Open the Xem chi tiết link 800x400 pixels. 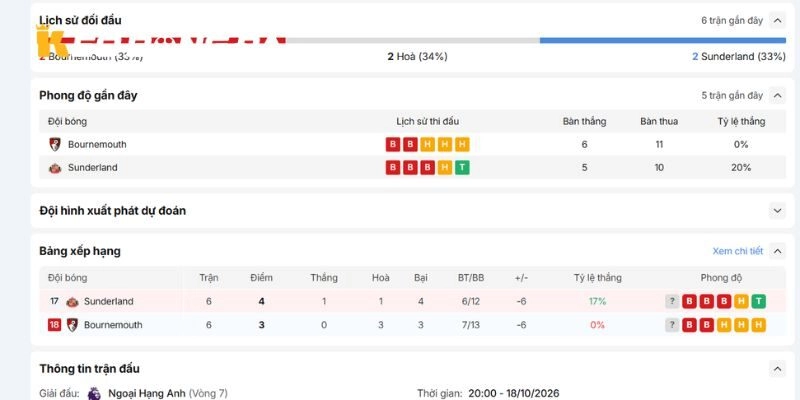(x=738, y=251)
